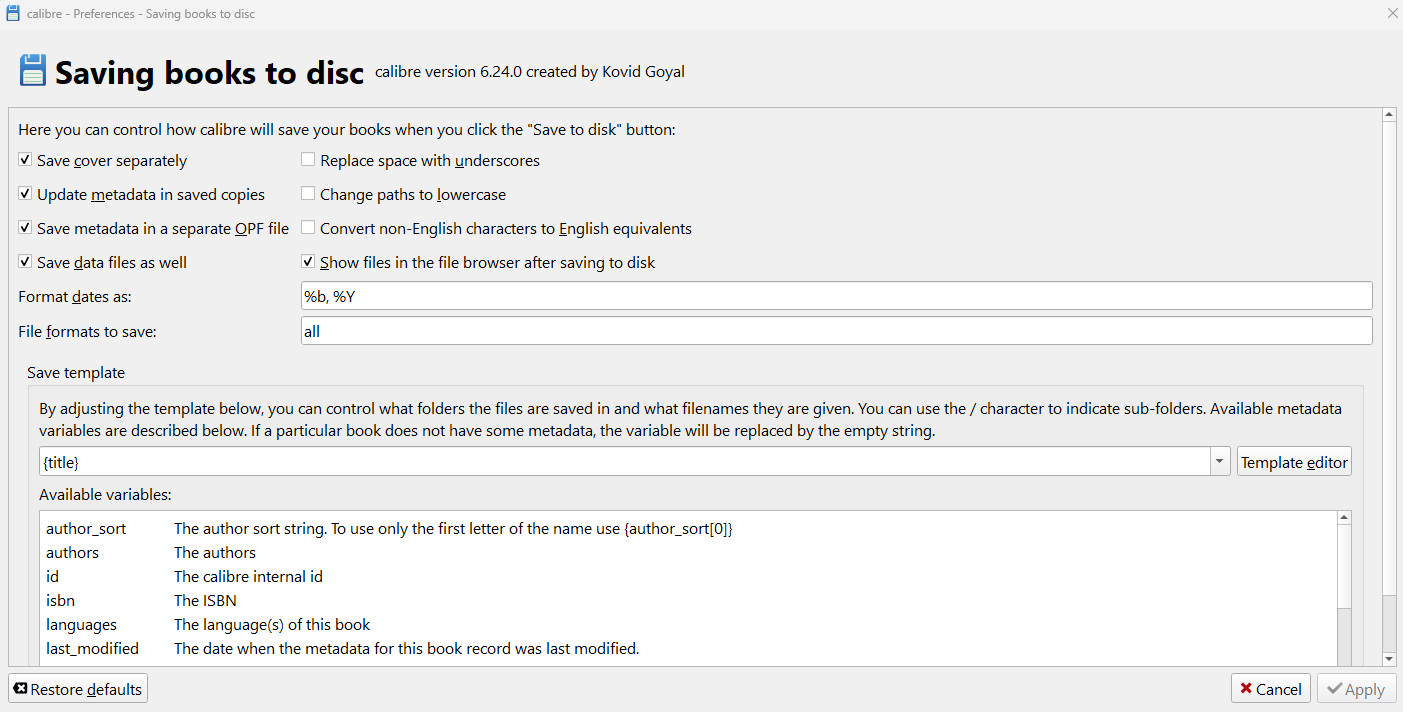Click the main panel scroll-up arrow

(1389, 115)
